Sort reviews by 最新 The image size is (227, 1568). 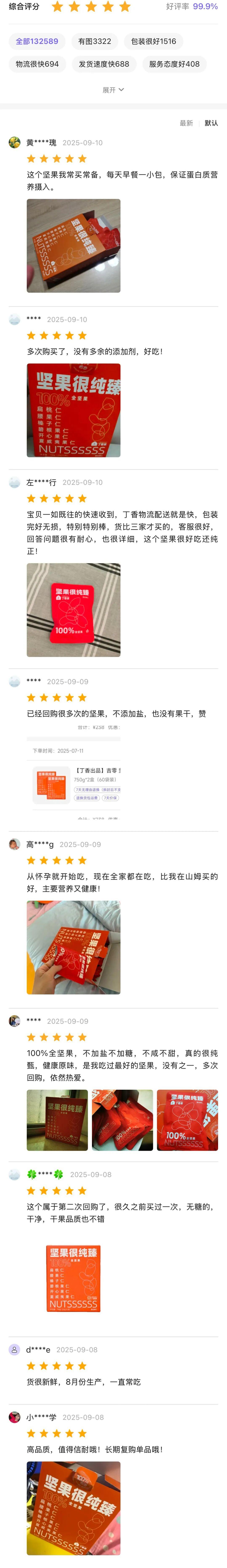[x=186, y=123]
